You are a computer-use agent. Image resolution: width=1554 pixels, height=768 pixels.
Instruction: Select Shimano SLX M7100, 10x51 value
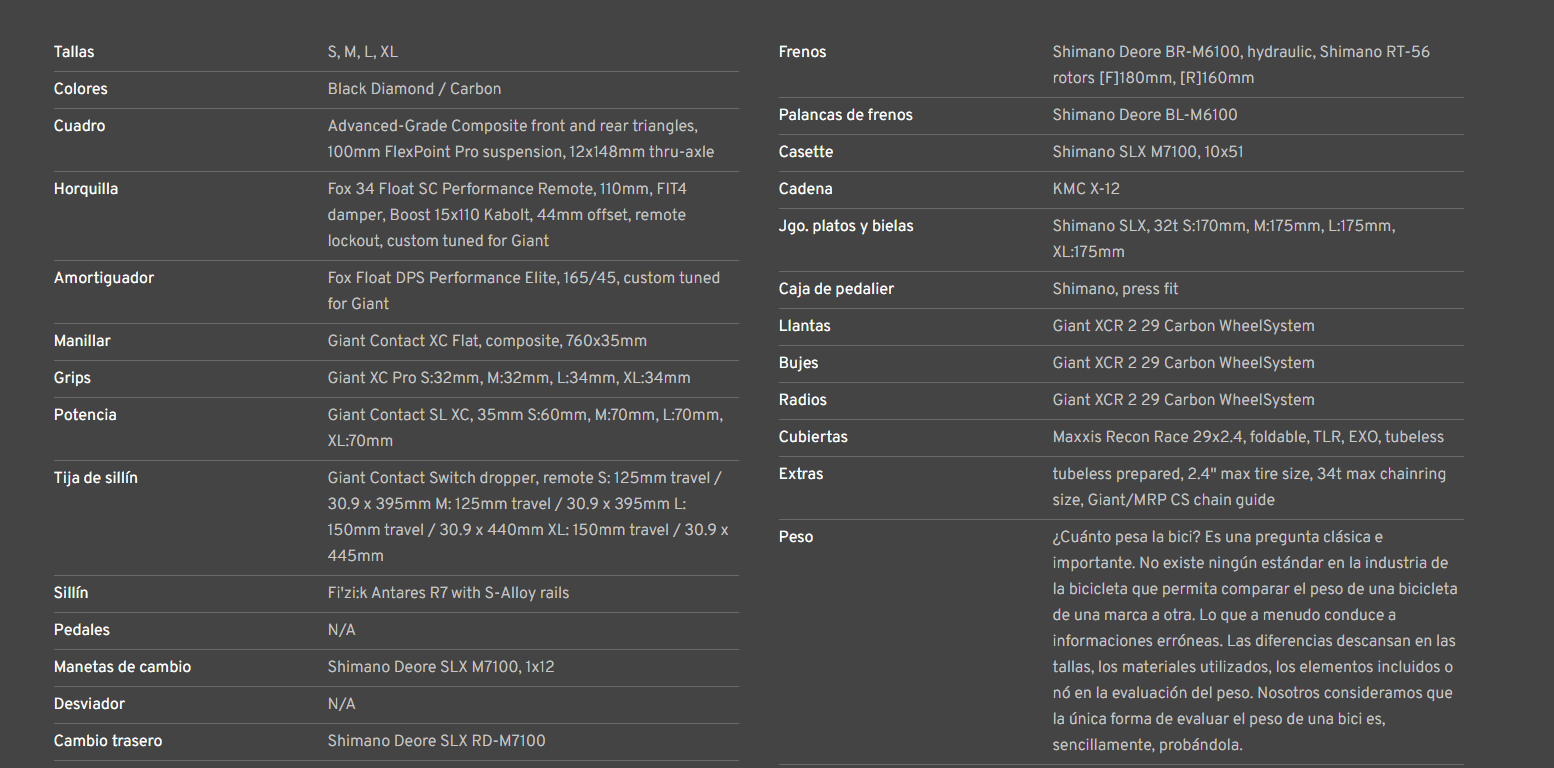click(x=1148, y=152)
